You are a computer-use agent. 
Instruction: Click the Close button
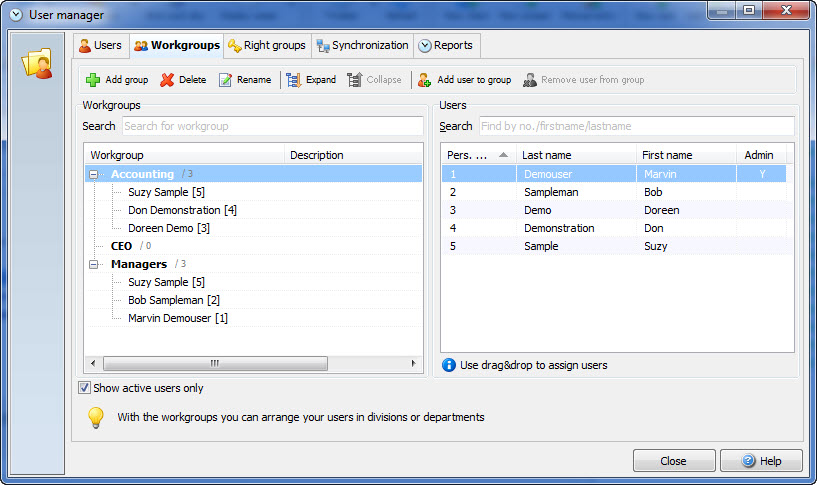[x=674, y=461]
